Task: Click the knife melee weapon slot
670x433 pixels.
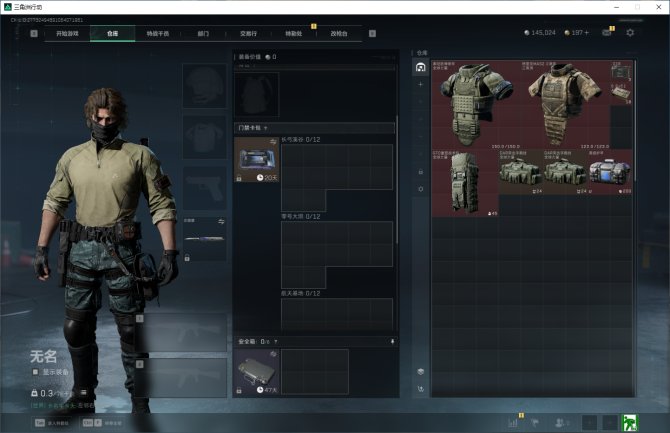Action: coord(205,239)
